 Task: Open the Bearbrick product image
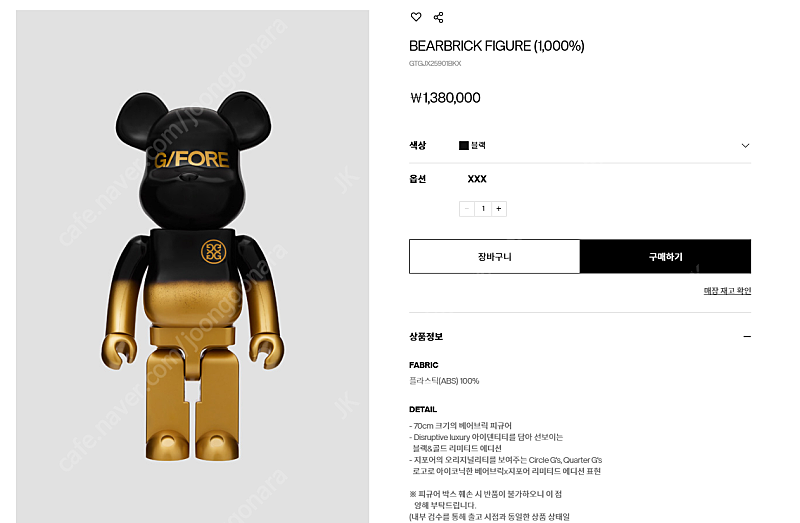pos(192,266)
